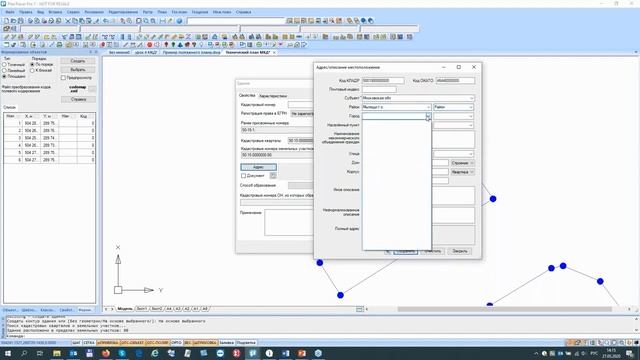Click the Кадастровый номер input field
The image size is (640, 360).
tap(300, 105)
